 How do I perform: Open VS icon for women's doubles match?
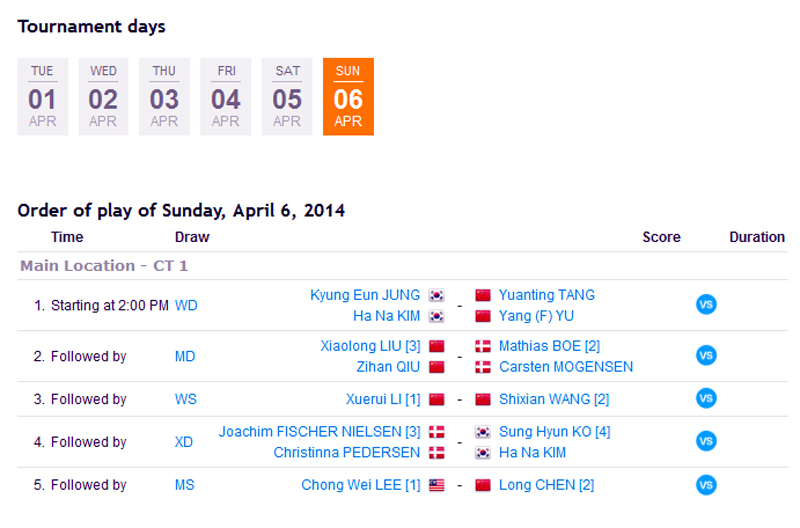(x=706, y=305)
